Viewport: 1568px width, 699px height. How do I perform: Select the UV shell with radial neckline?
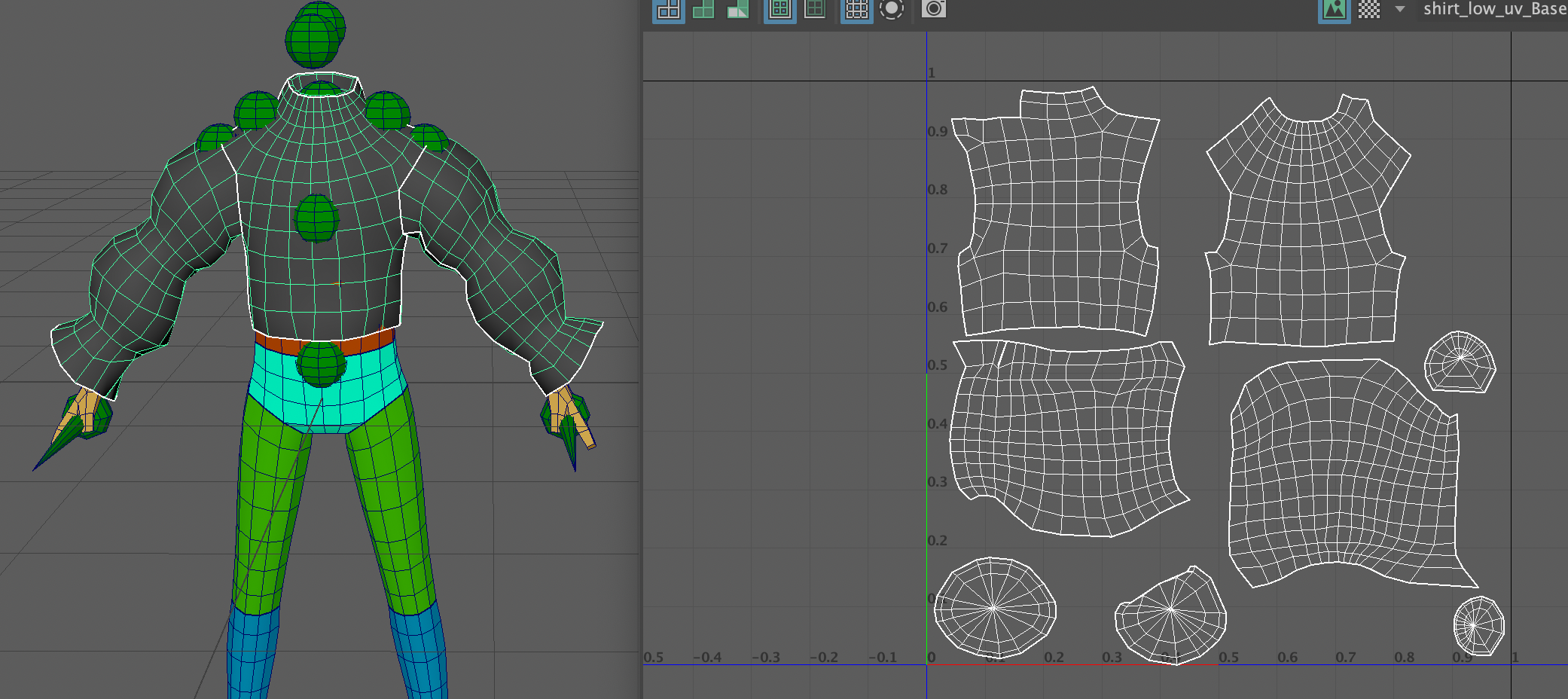pos(1307,226)
